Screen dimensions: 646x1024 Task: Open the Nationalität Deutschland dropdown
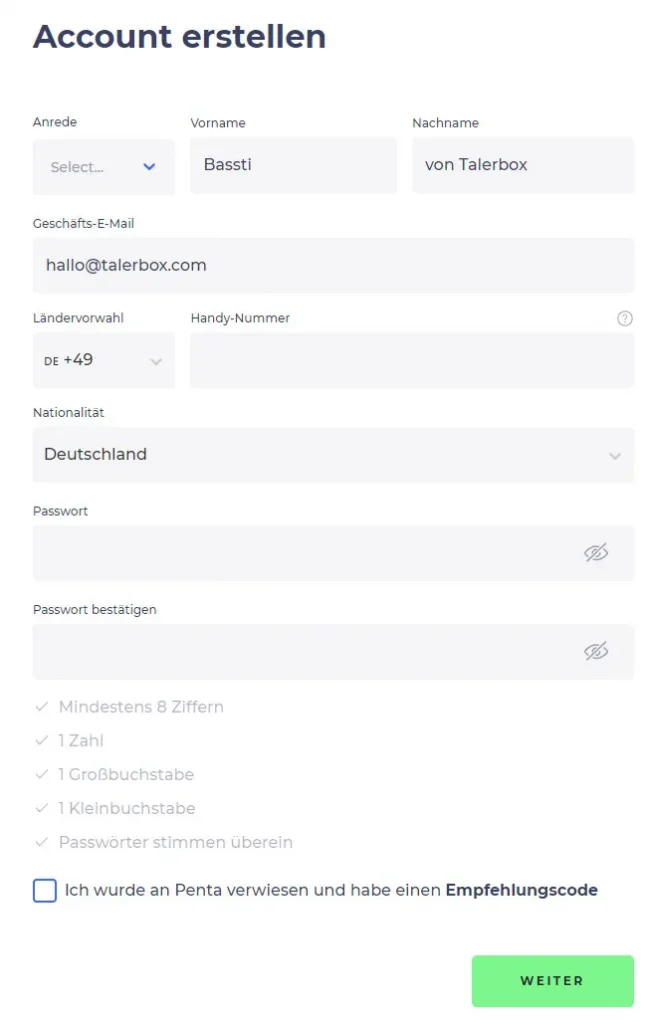[333, 455]
